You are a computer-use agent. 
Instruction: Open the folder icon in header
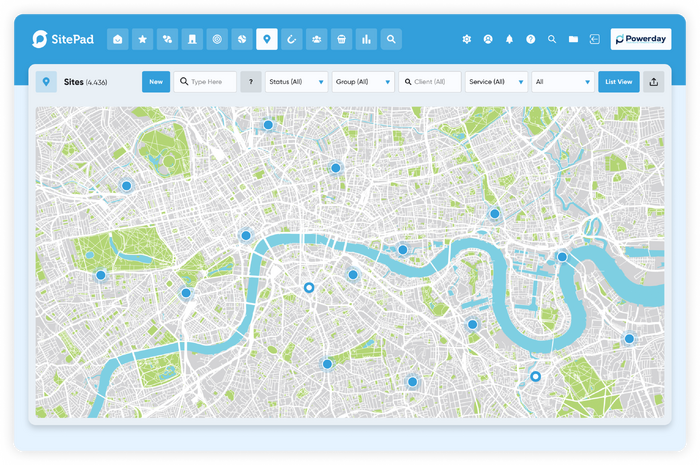point(573,39)
